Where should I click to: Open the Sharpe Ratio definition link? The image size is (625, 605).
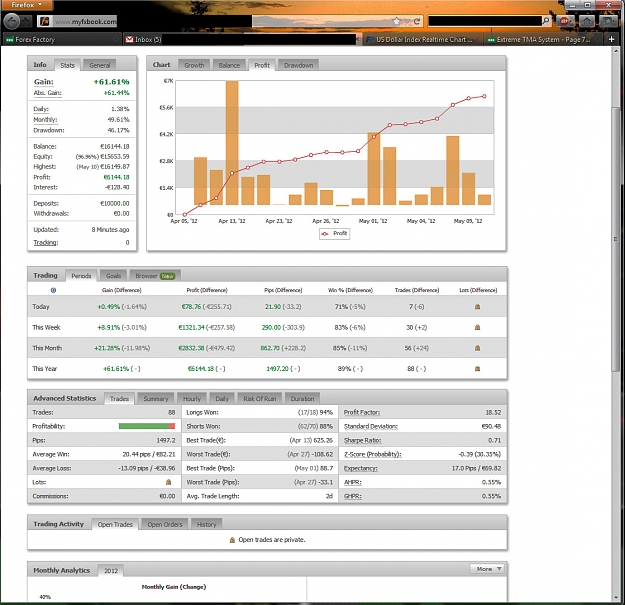pos(362,440)
